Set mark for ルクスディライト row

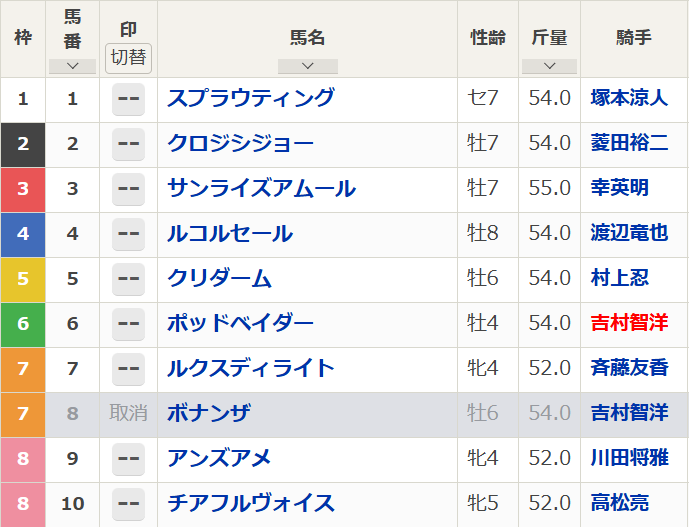[x=128, y=369]
